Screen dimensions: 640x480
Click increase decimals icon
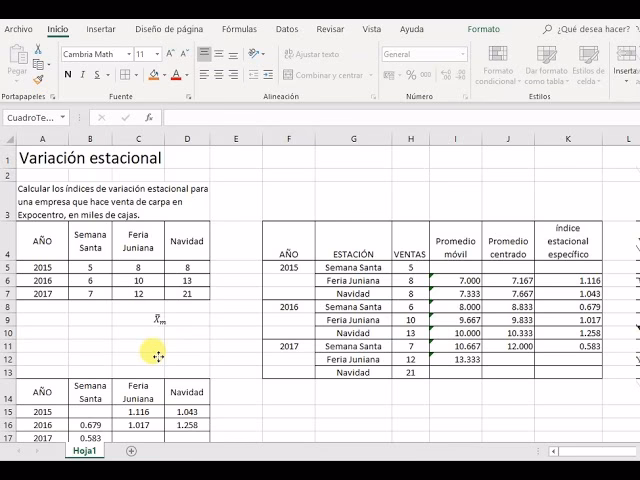[x=446, y=75]
